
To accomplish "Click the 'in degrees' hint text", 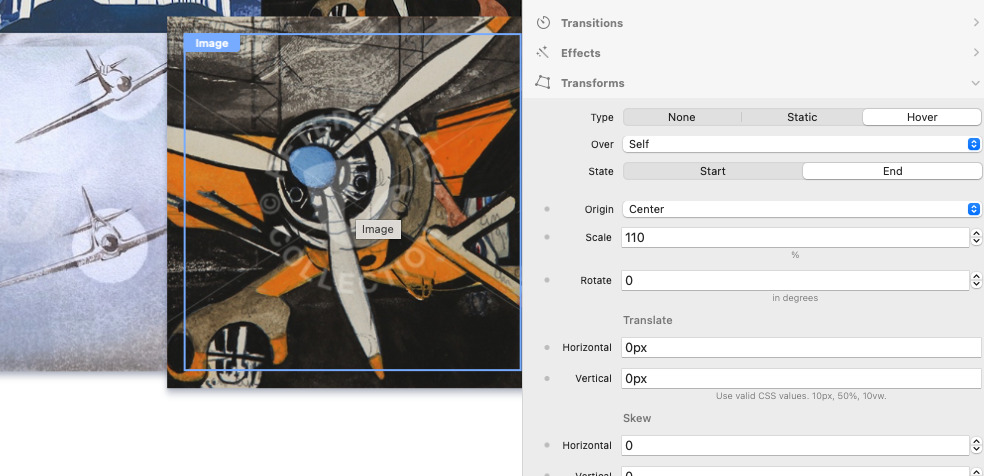I will tap(795, 299).
